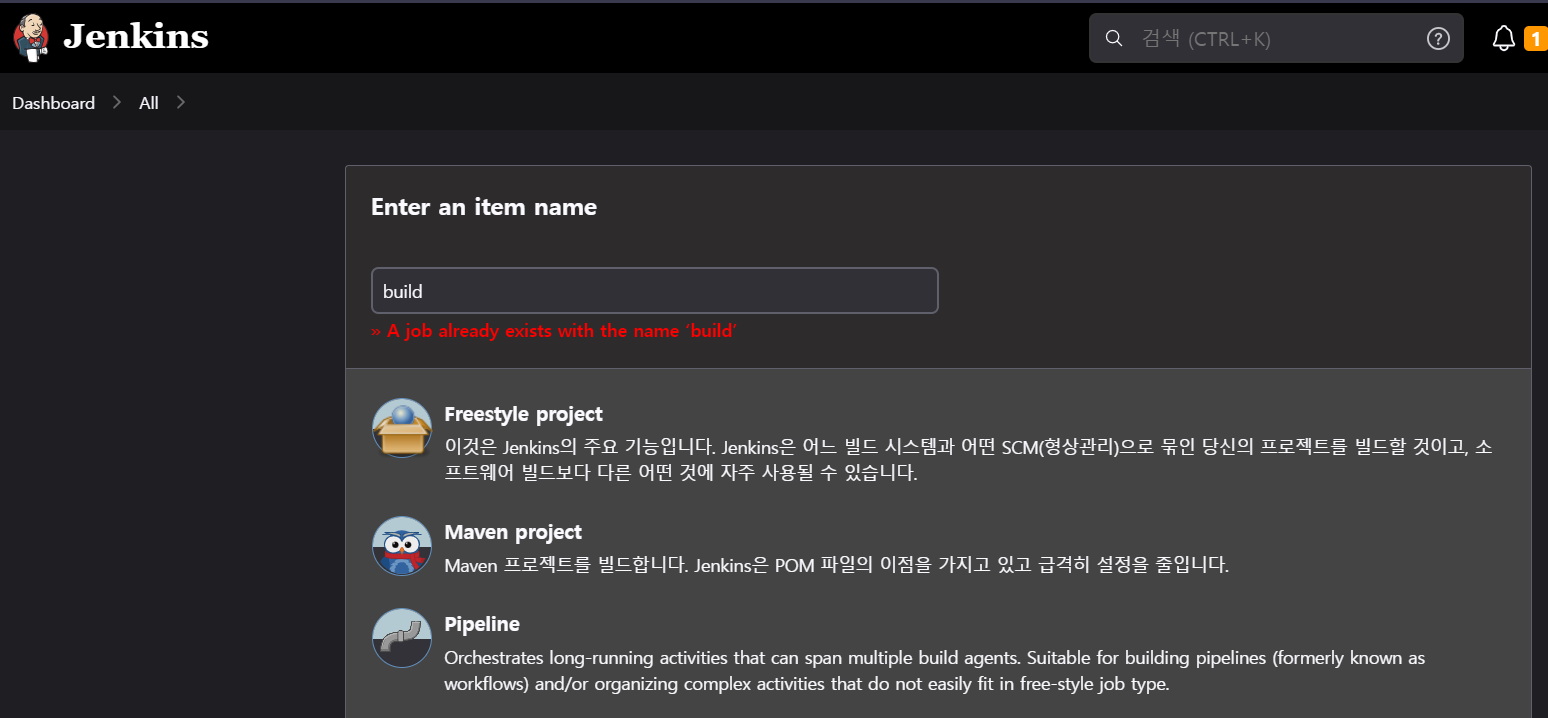Open the Jenkins butler logo icon

click(x=31, y=38)
